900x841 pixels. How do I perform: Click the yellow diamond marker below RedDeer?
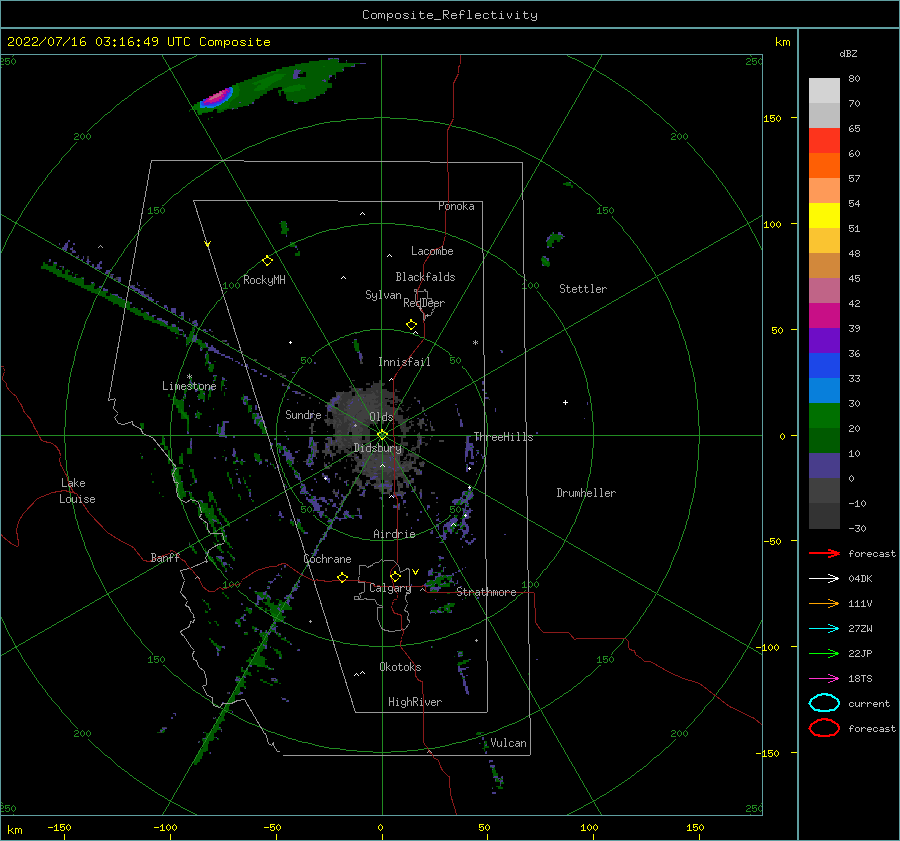[411, 324]
